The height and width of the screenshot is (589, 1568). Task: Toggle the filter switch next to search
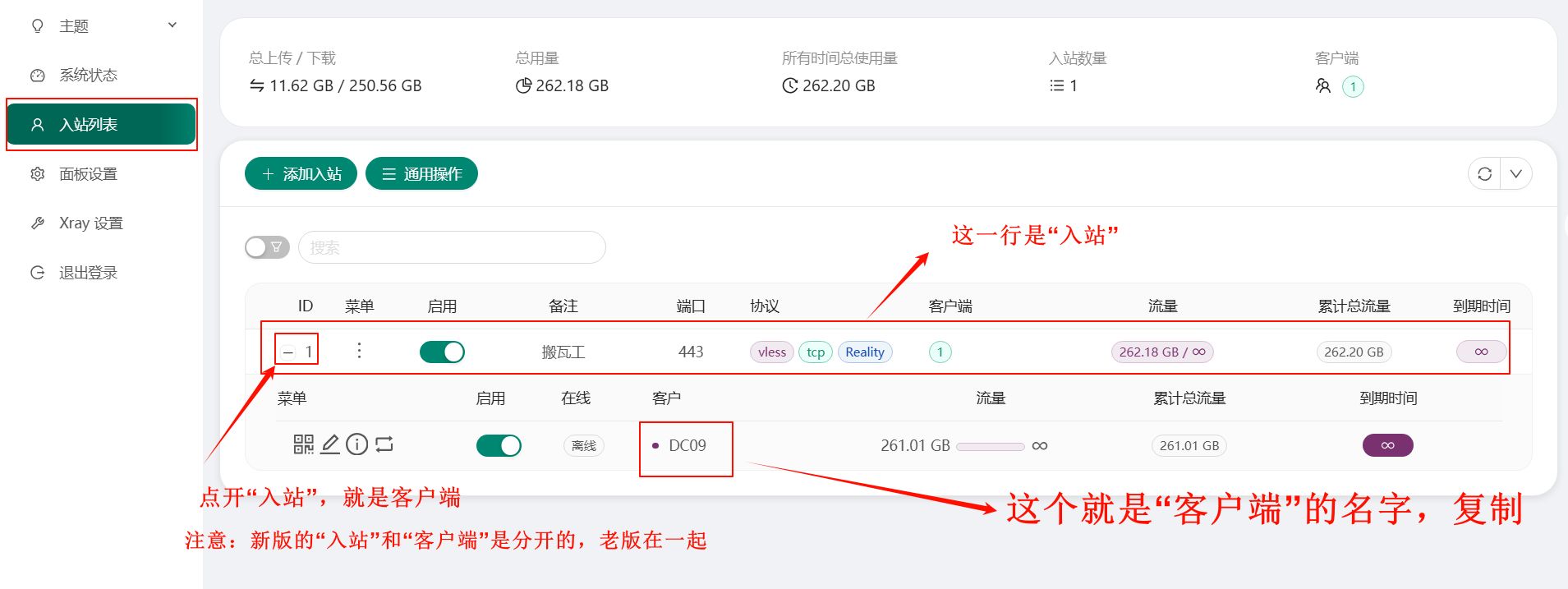coord(267,246)
